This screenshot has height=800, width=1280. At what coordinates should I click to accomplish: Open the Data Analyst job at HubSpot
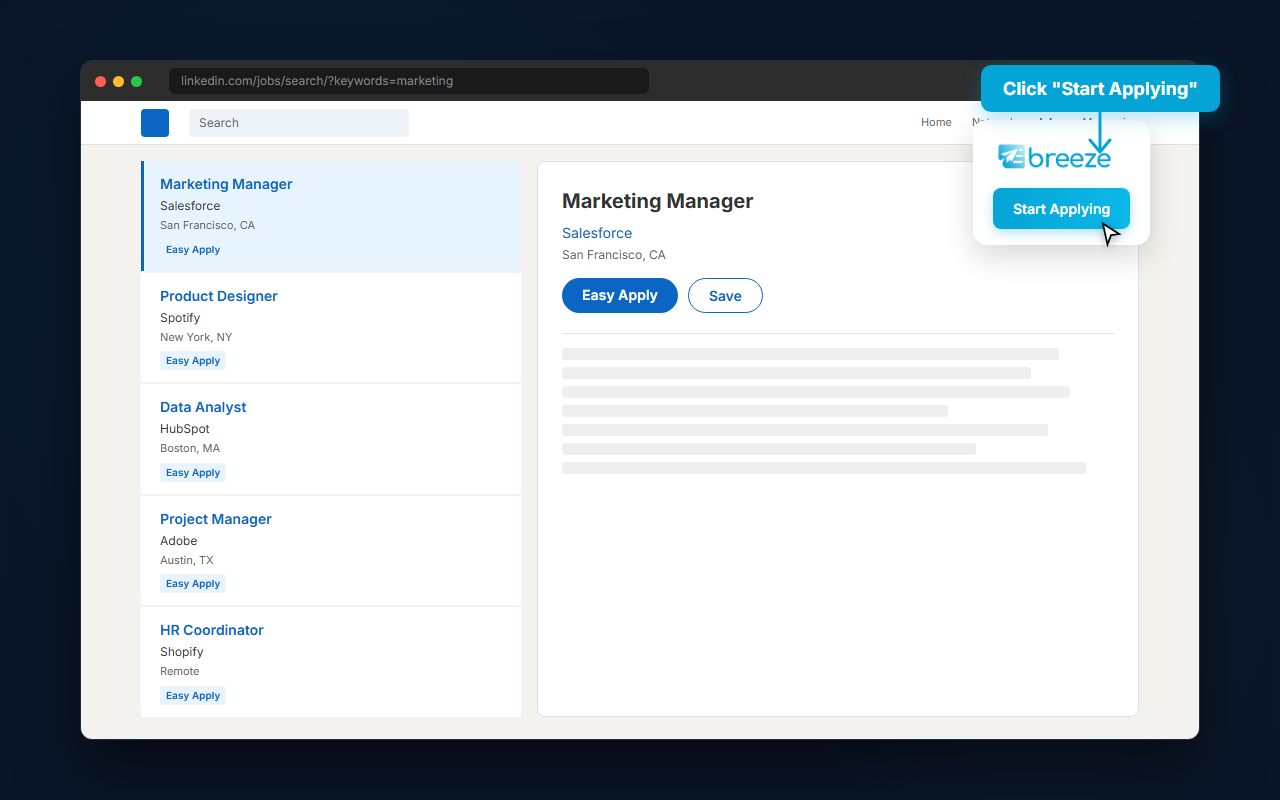(x=203, y=407)
